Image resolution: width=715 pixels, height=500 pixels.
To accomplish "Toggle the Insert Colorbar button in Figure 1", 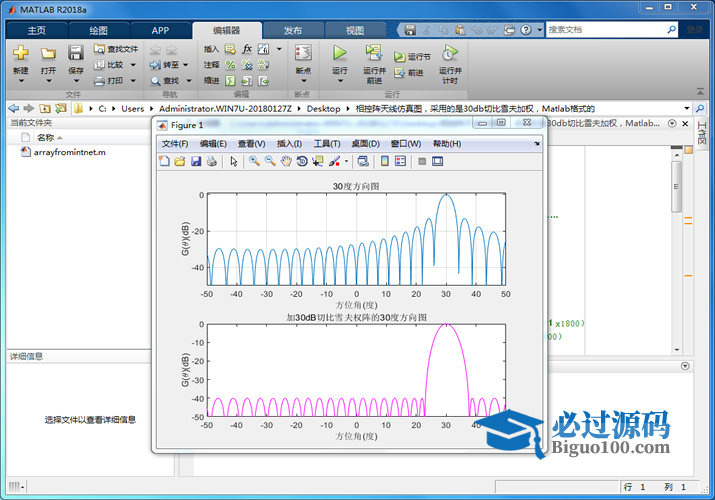I will point(385,161).
